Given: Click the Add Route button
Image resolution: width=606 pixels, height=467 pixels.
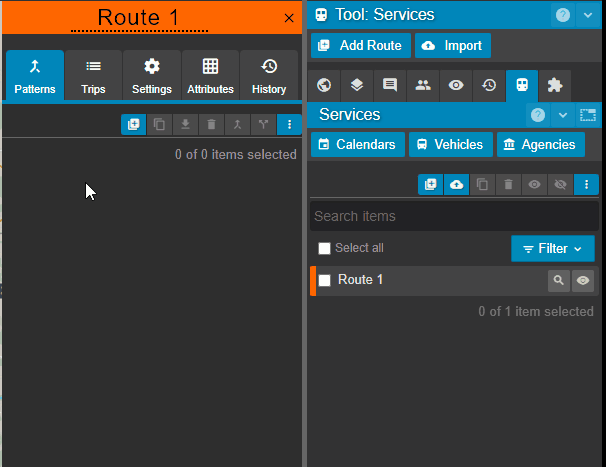Looking at the screenshot, I should [x=359, y=46].
